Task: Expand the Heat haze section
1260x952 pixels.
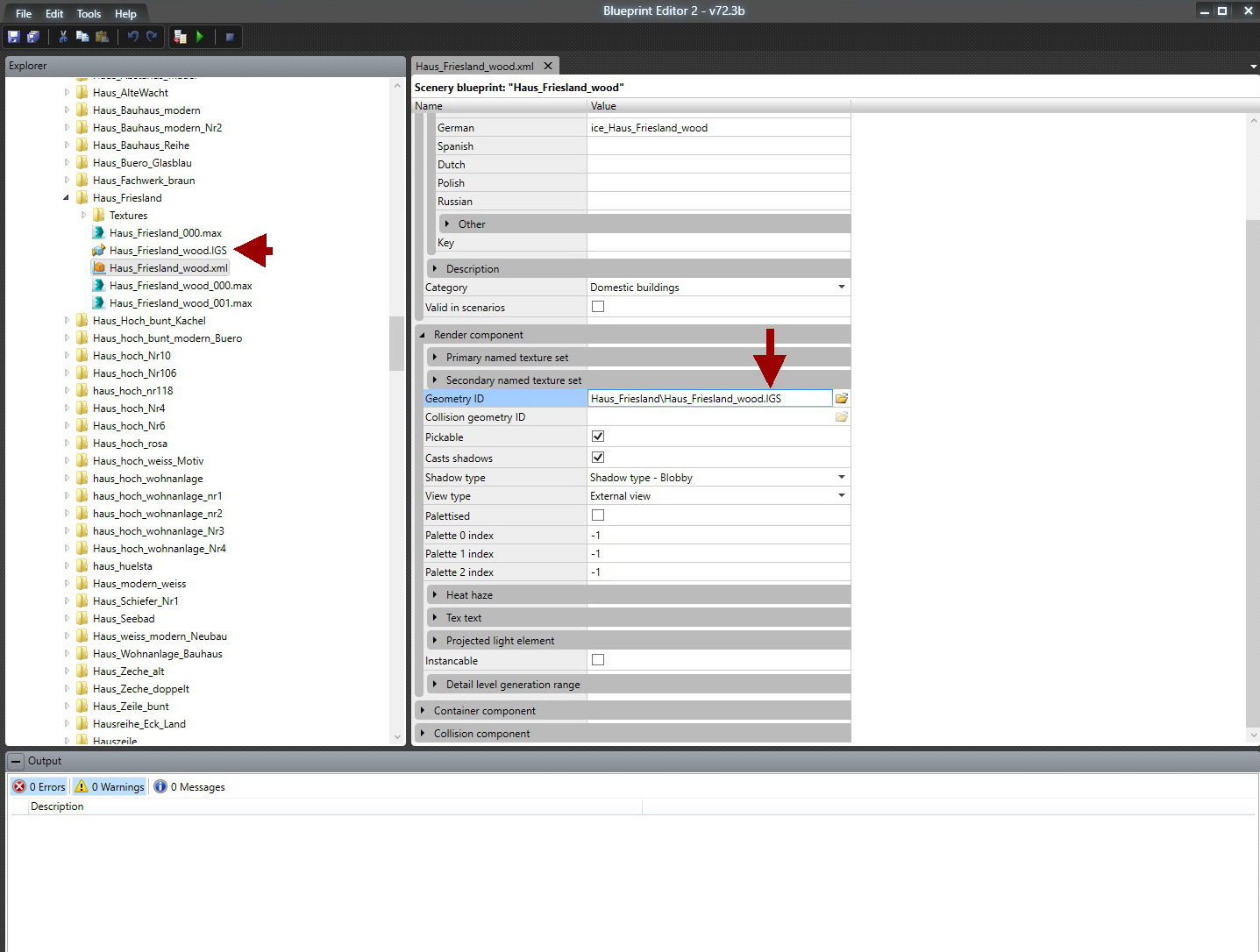Action: 435,595
